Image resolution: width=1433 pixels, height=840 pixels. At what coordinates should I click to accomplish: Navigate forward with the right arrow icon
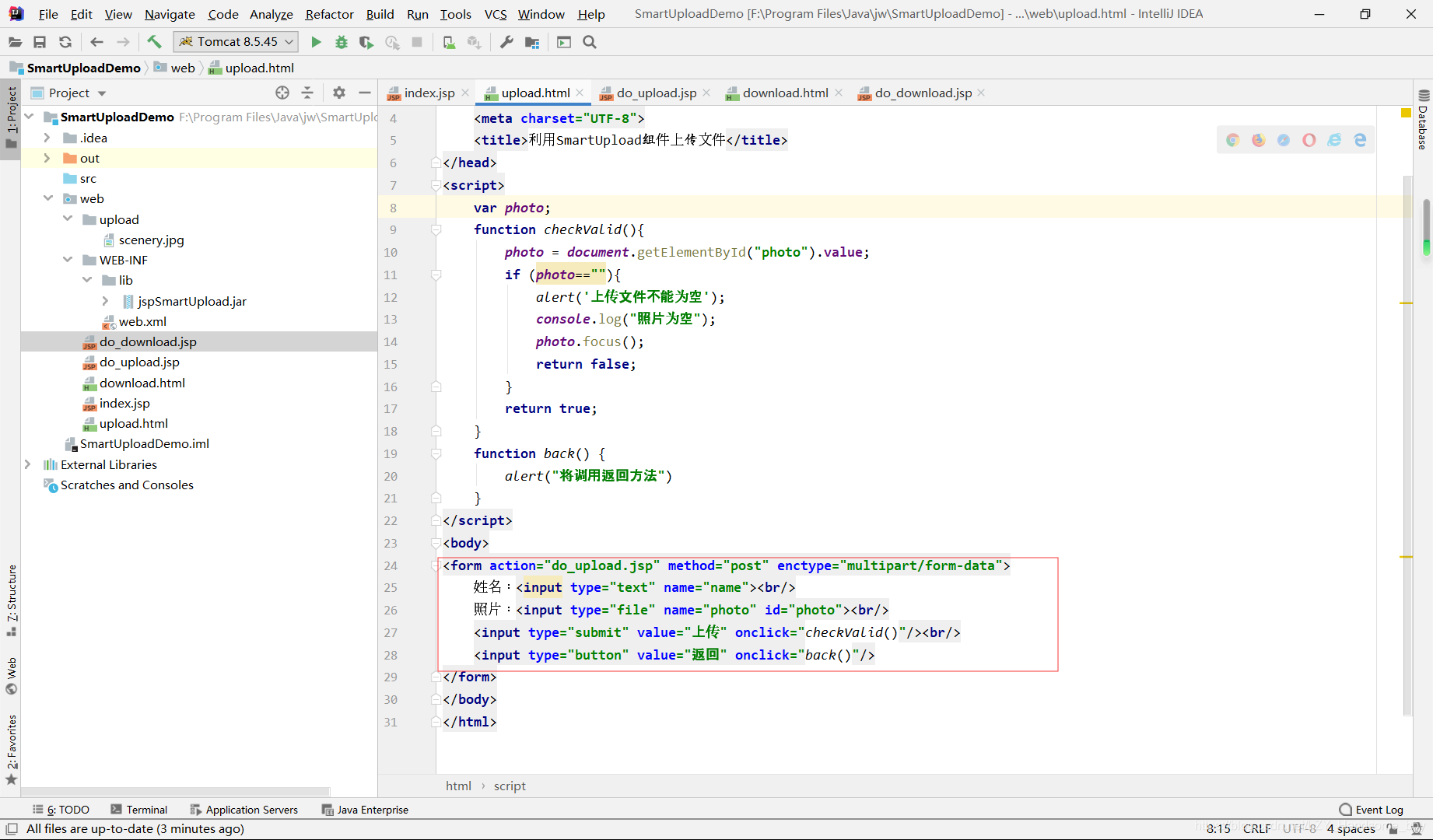coord(123,42)
